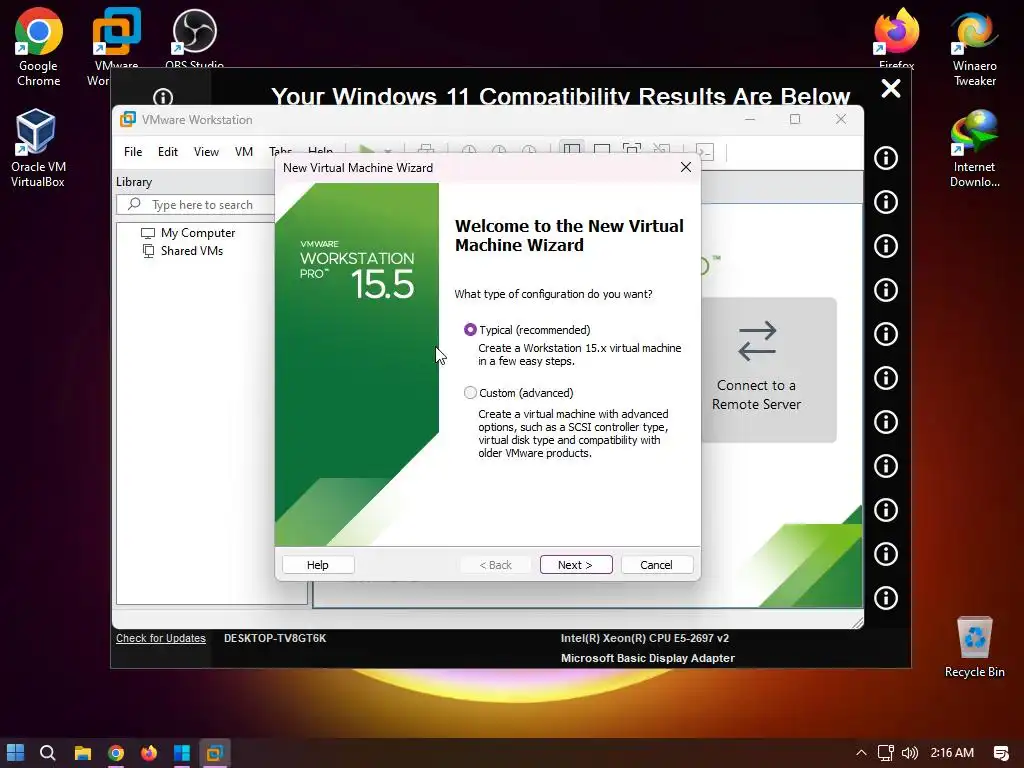
Task: Maximize the VMware Workstation window
Action: 795,119
